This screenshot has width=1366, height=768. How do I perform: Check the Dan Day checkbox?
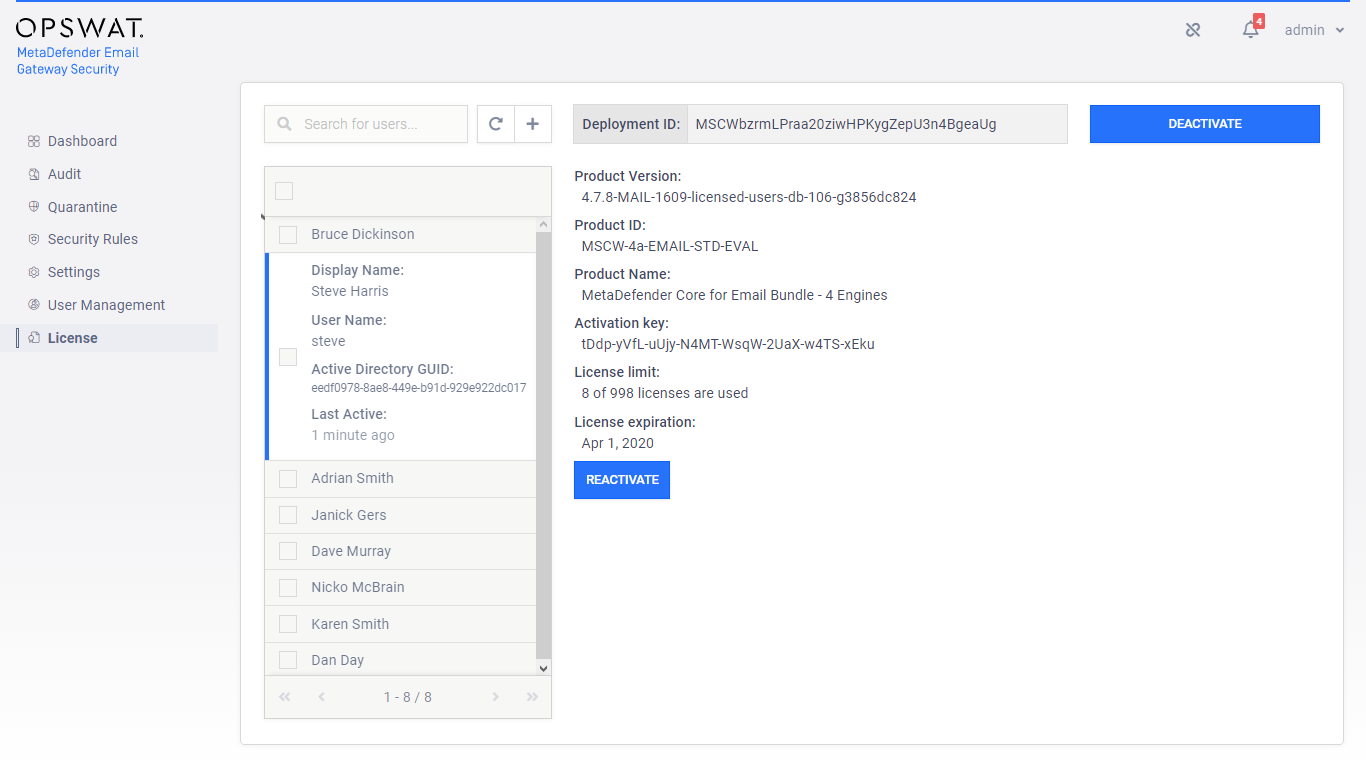[x=288, y=660]
